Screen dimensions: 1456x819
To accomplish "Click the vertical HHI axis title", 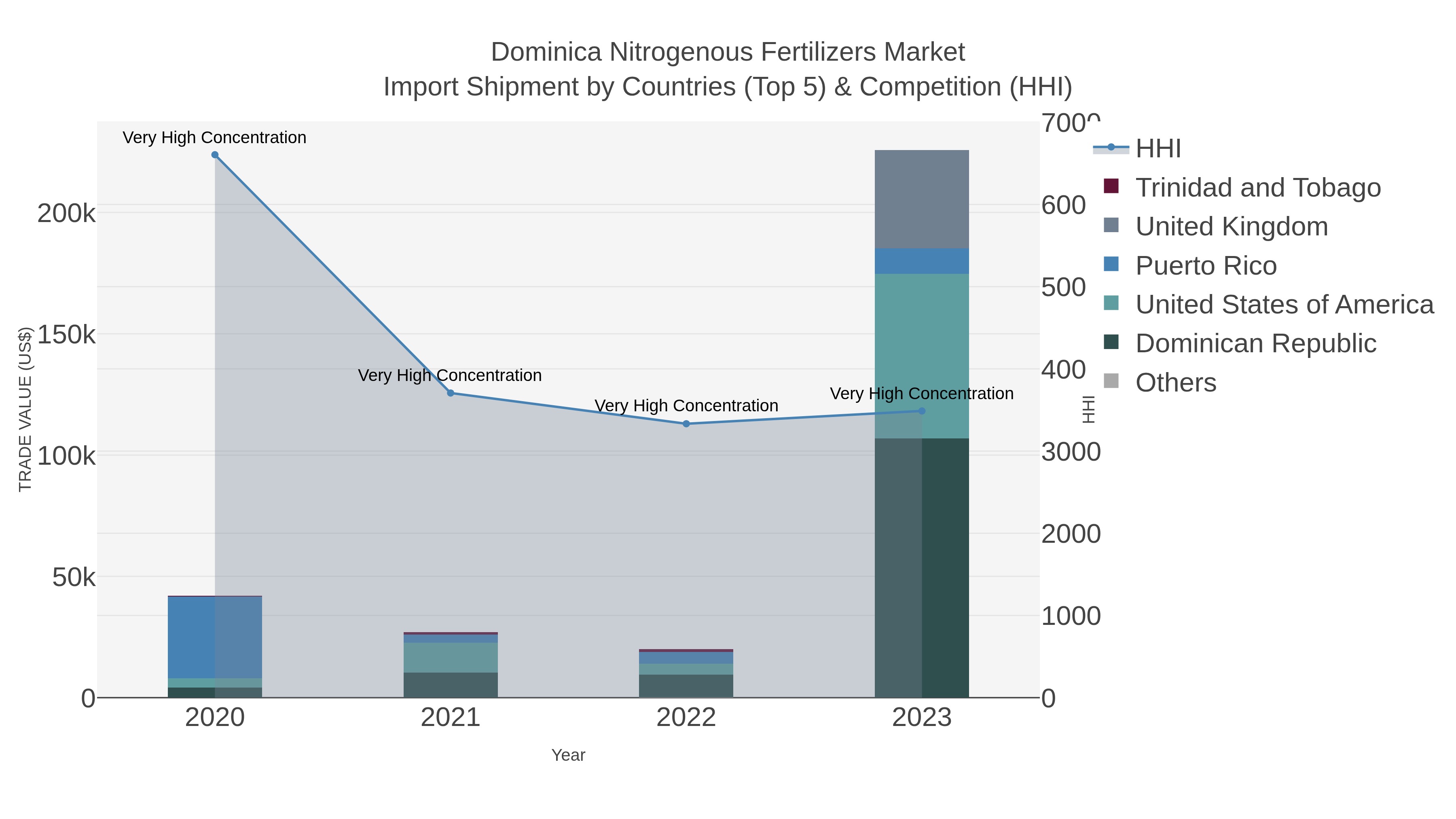I will tap(1089, 409).
